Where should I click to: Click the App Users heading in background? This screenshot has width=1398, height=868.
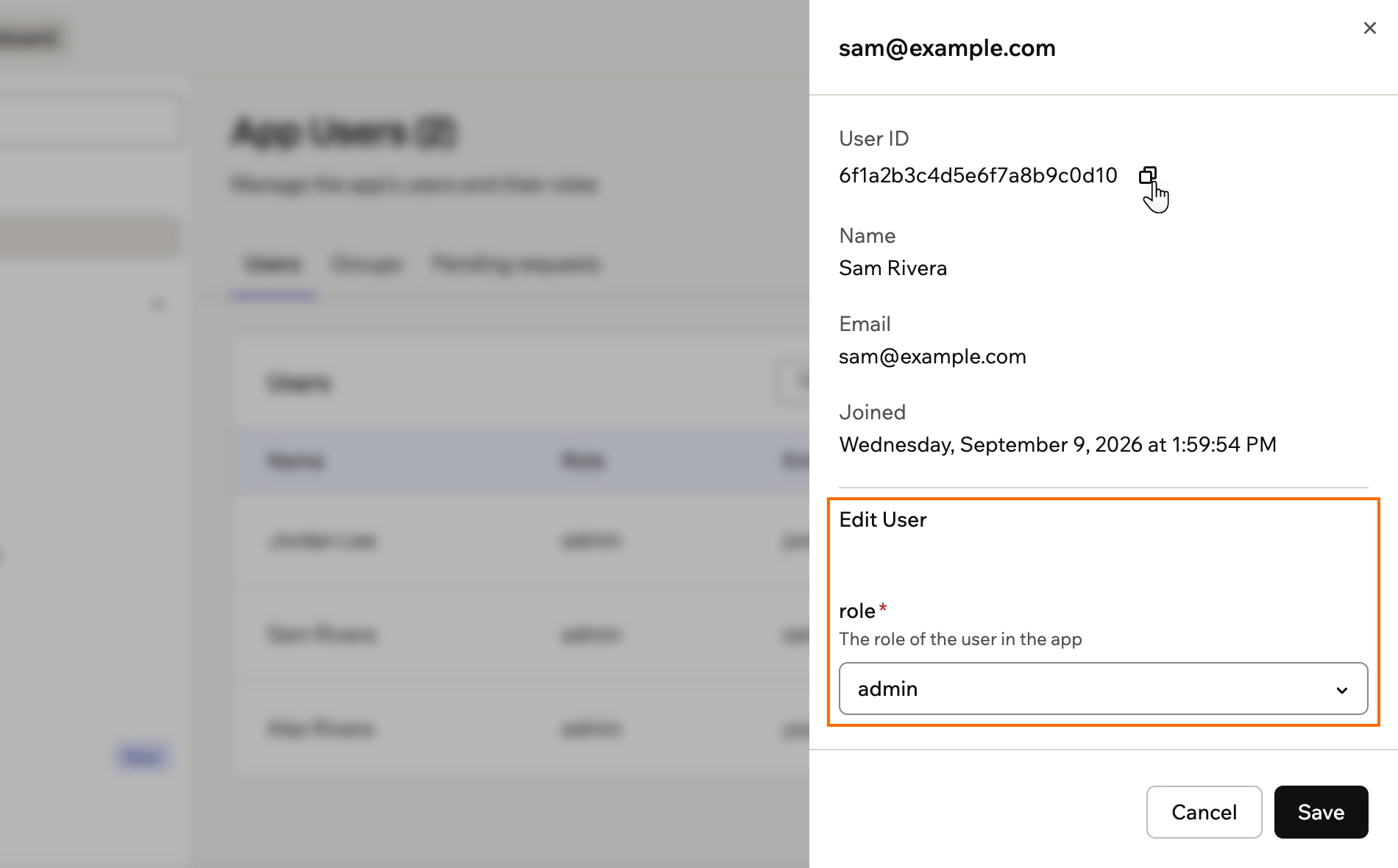point(343,133)
